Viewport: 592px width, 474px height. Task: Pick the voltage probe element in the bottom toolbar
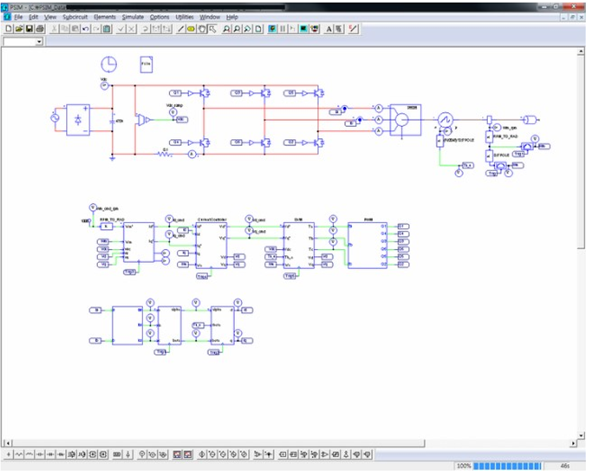coord(142,454)
